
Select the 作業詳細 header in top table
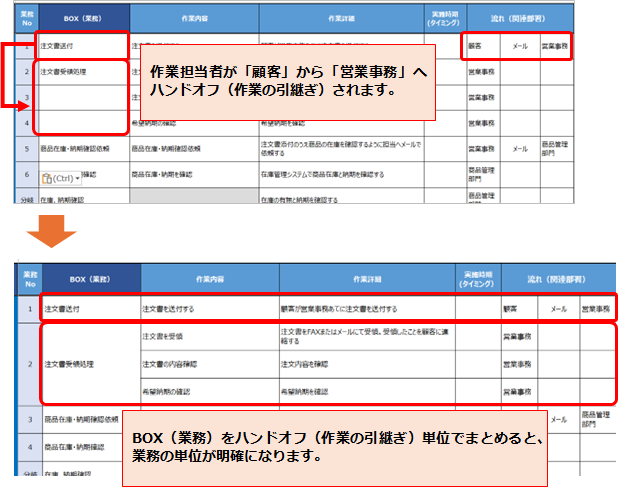coord(341,19)
